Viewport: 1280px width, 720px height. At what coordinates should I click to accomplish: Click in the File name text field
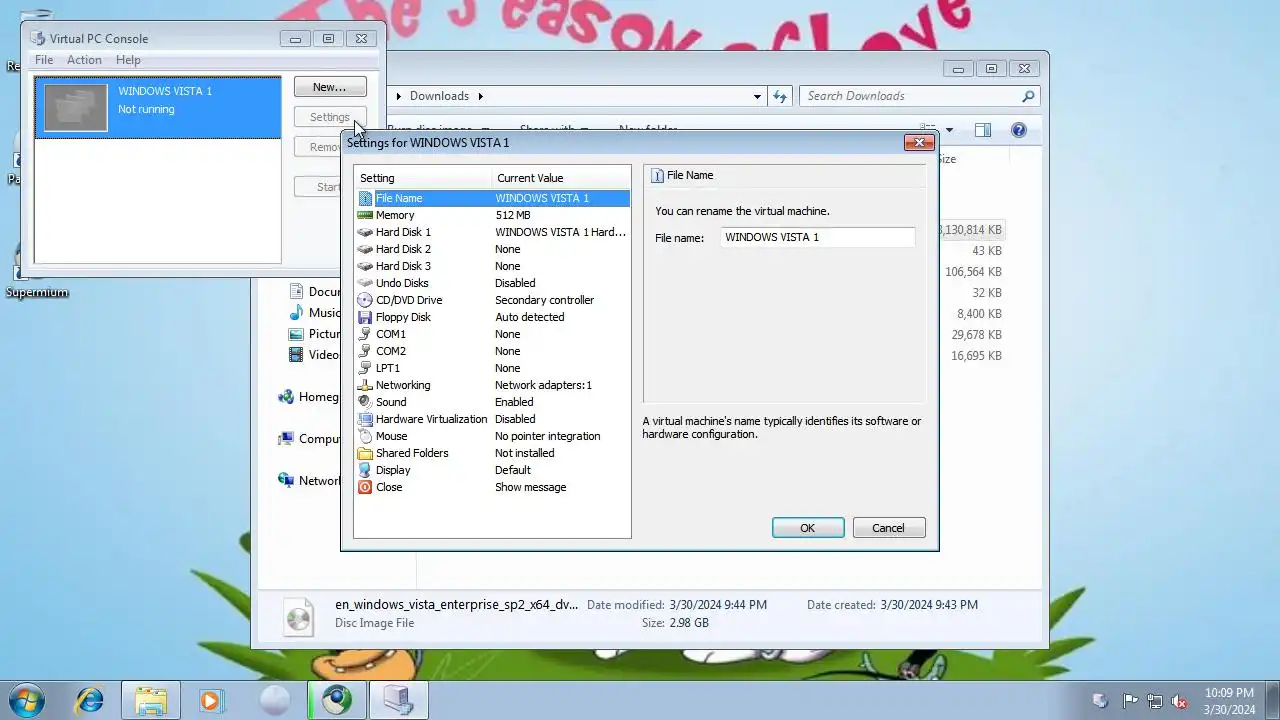coord(817,237)
